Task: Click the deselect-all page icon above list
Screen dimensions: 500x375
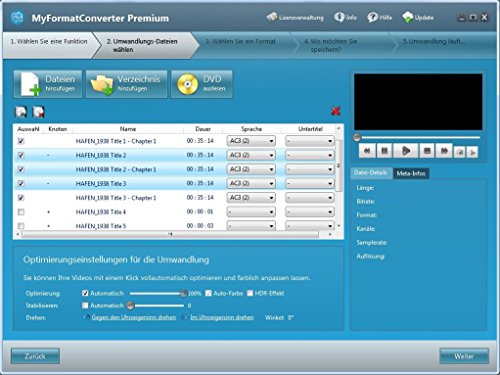Action: coord(39,112)
